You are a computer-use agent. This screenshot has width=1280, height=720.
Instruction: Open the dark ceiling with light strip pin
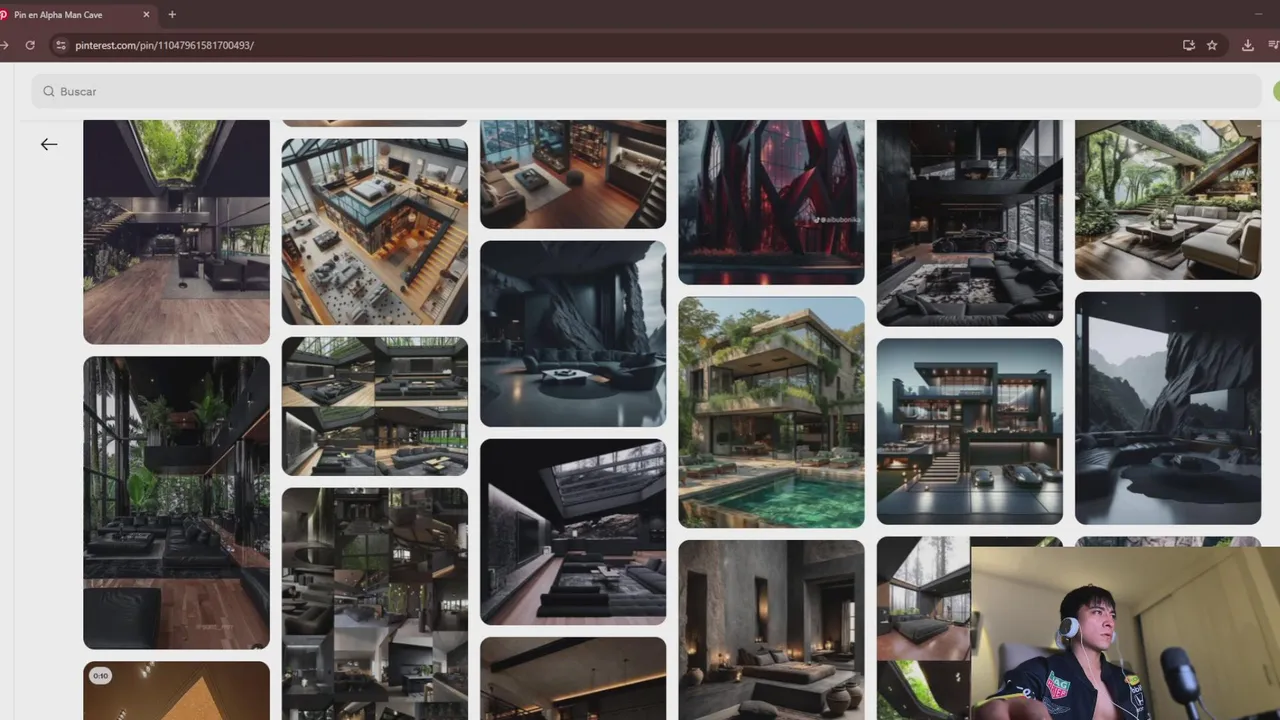573,679
